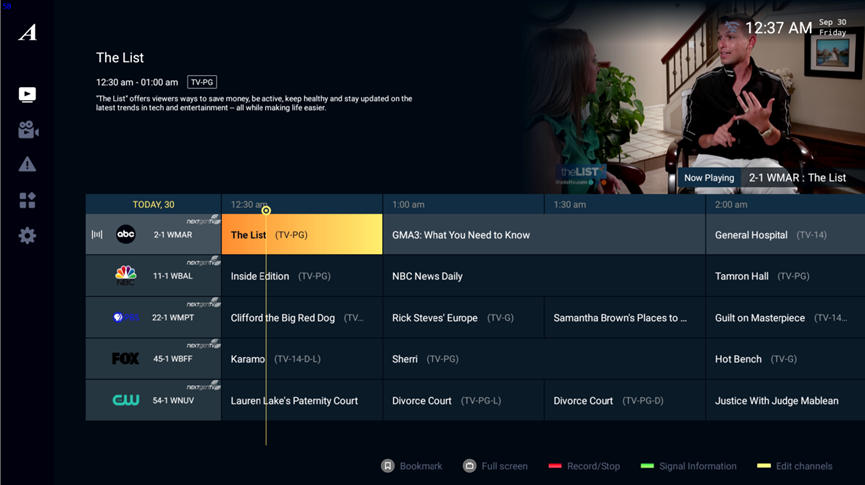Screen dimensions: 865x485
Task: Select Lauren Lake's Paternity Court
Action: pyautogui.click(x=302, y=400)
